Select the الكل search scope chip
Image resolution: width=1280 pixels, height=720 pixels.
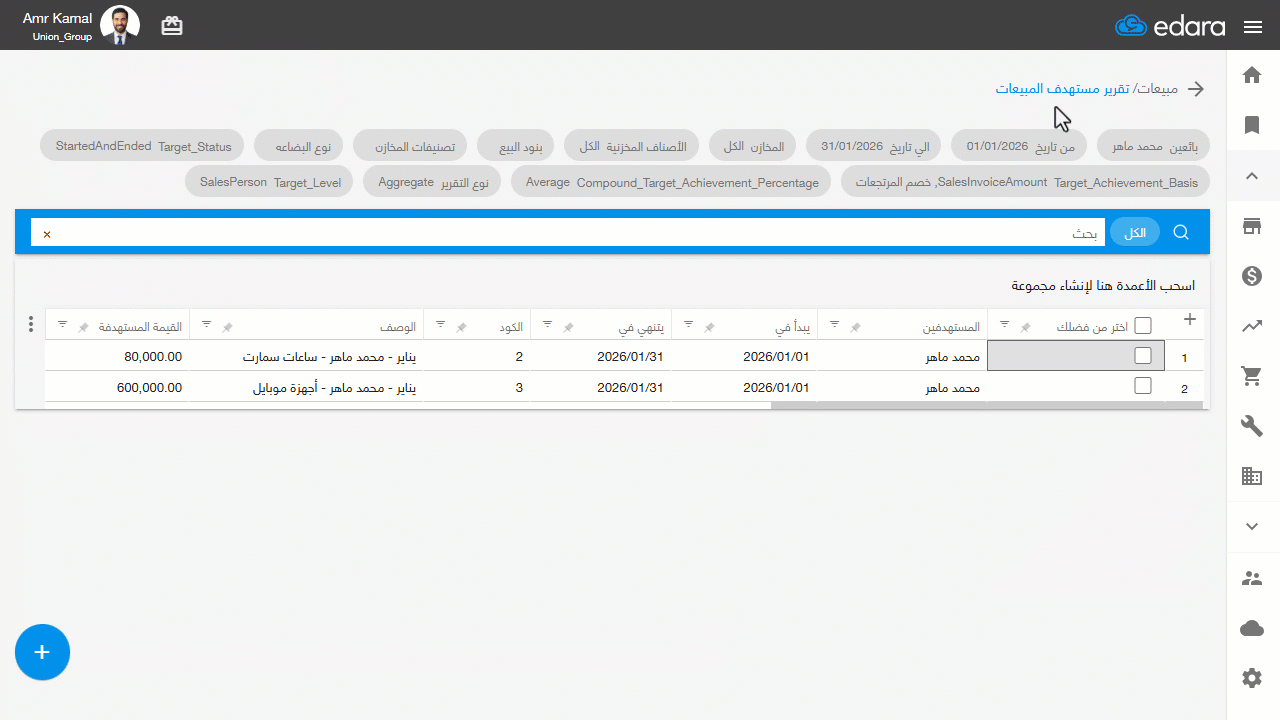[1135, 233]
